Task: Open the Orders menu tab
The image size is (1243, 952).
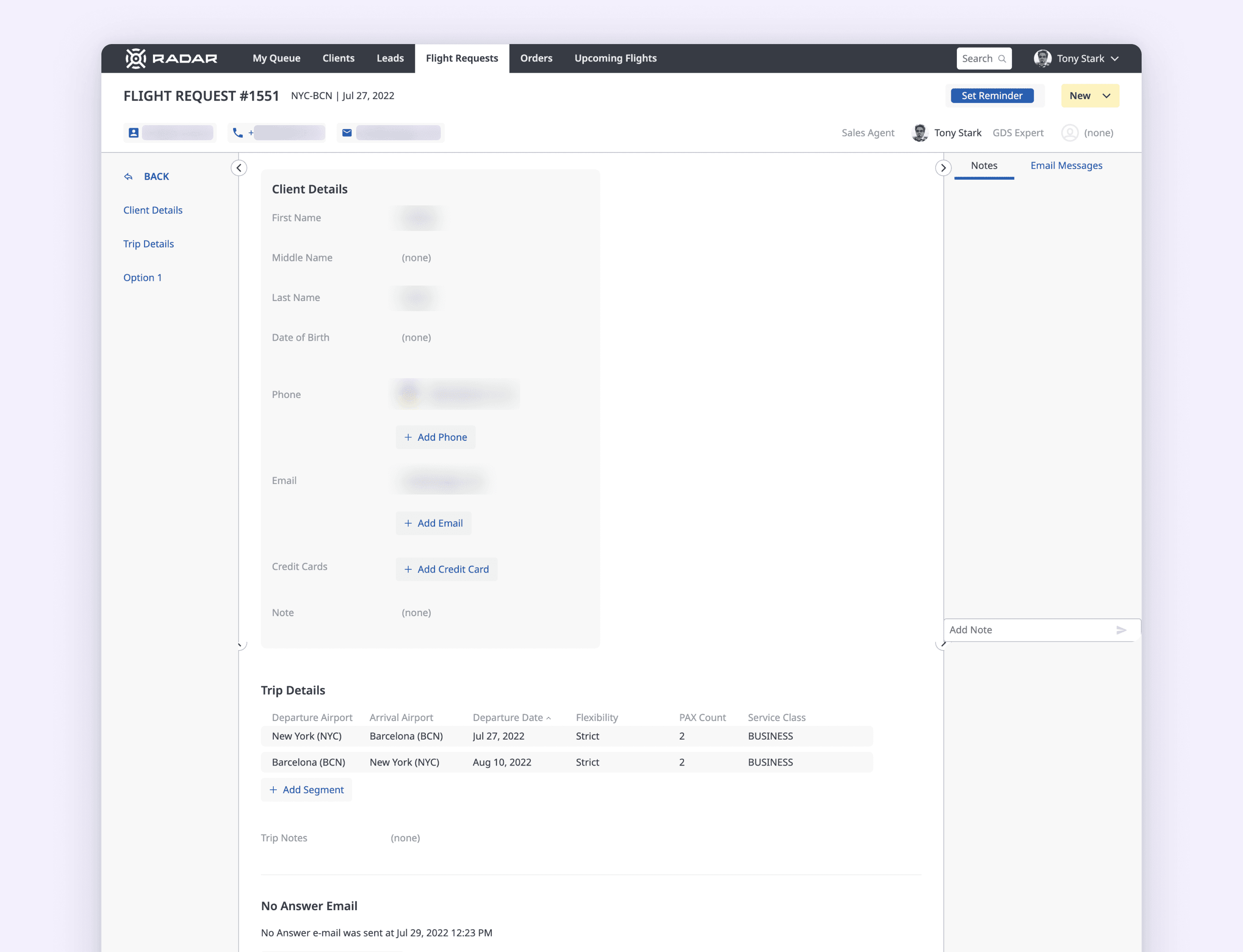Action: click(536, 58)
